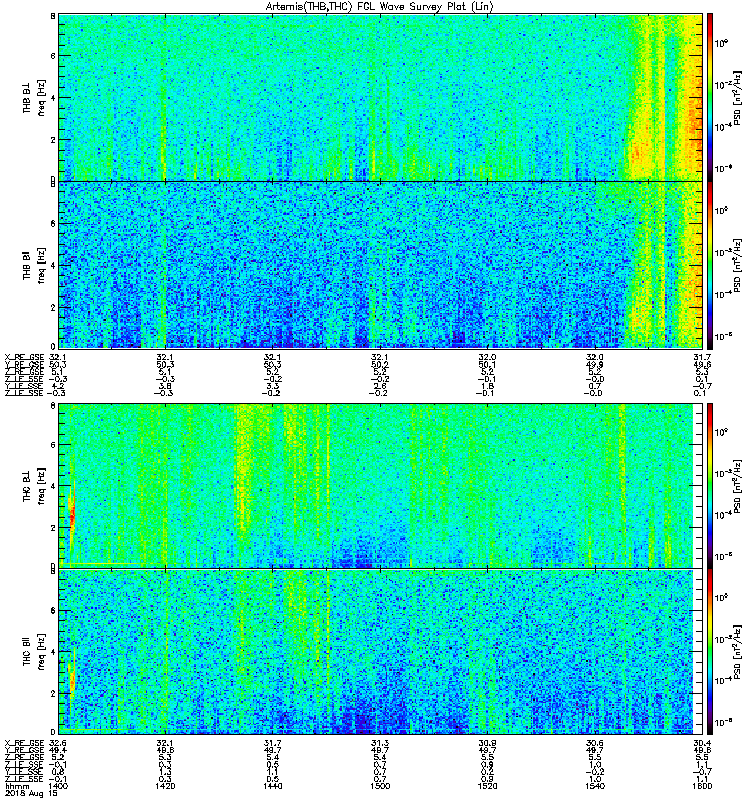Click the THB B∥ spectrogram panel

[381, 265]
